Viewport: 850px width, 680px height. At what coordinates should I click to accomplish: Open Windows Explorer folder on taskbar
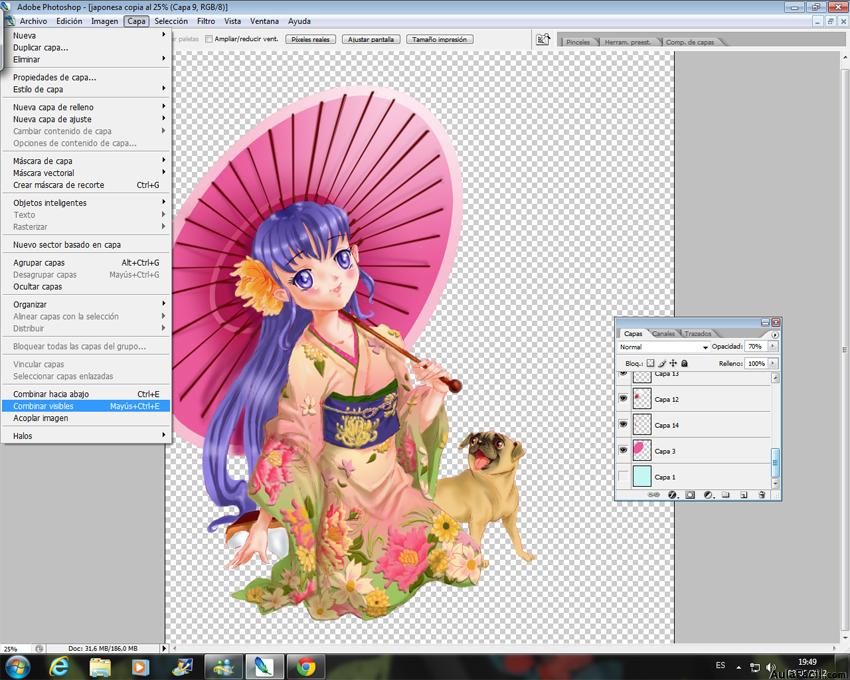tap(100, 666)
